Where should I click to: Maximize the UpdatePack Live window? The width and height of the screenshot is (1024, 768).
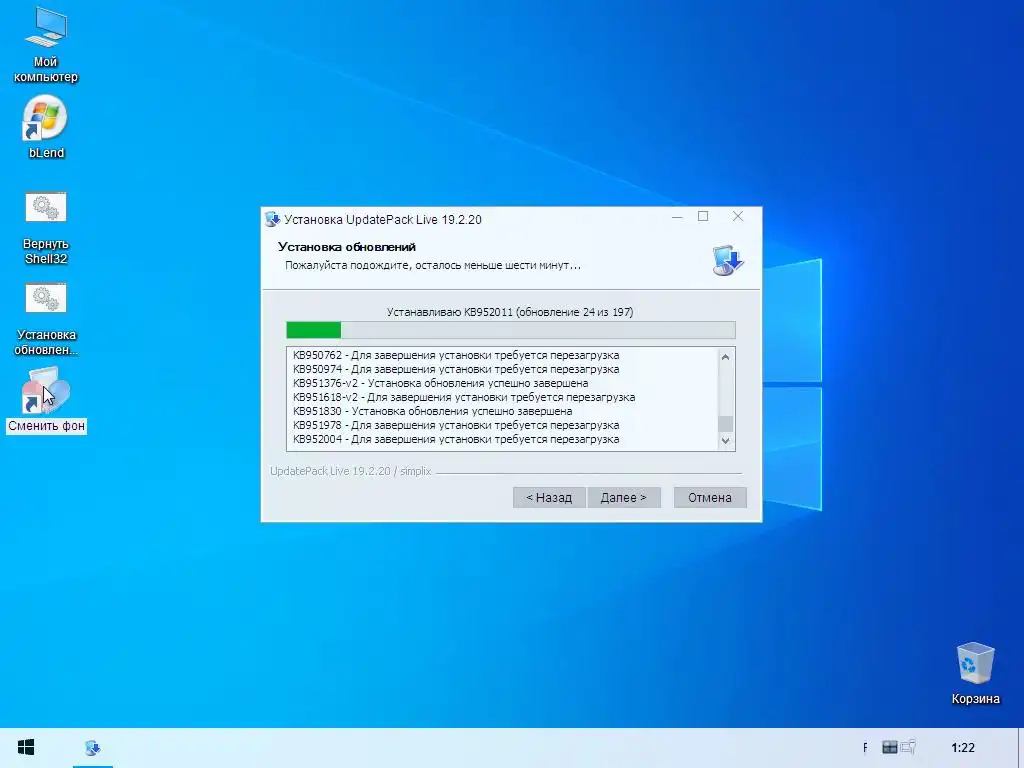(x=703, y=217)
